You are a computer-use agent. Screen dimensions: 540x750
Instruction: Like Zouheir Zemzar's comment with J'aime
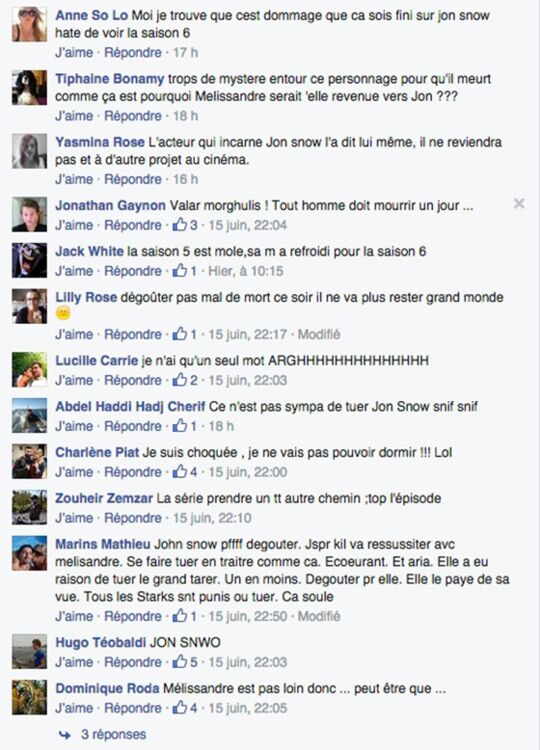(x=74, y=518)
